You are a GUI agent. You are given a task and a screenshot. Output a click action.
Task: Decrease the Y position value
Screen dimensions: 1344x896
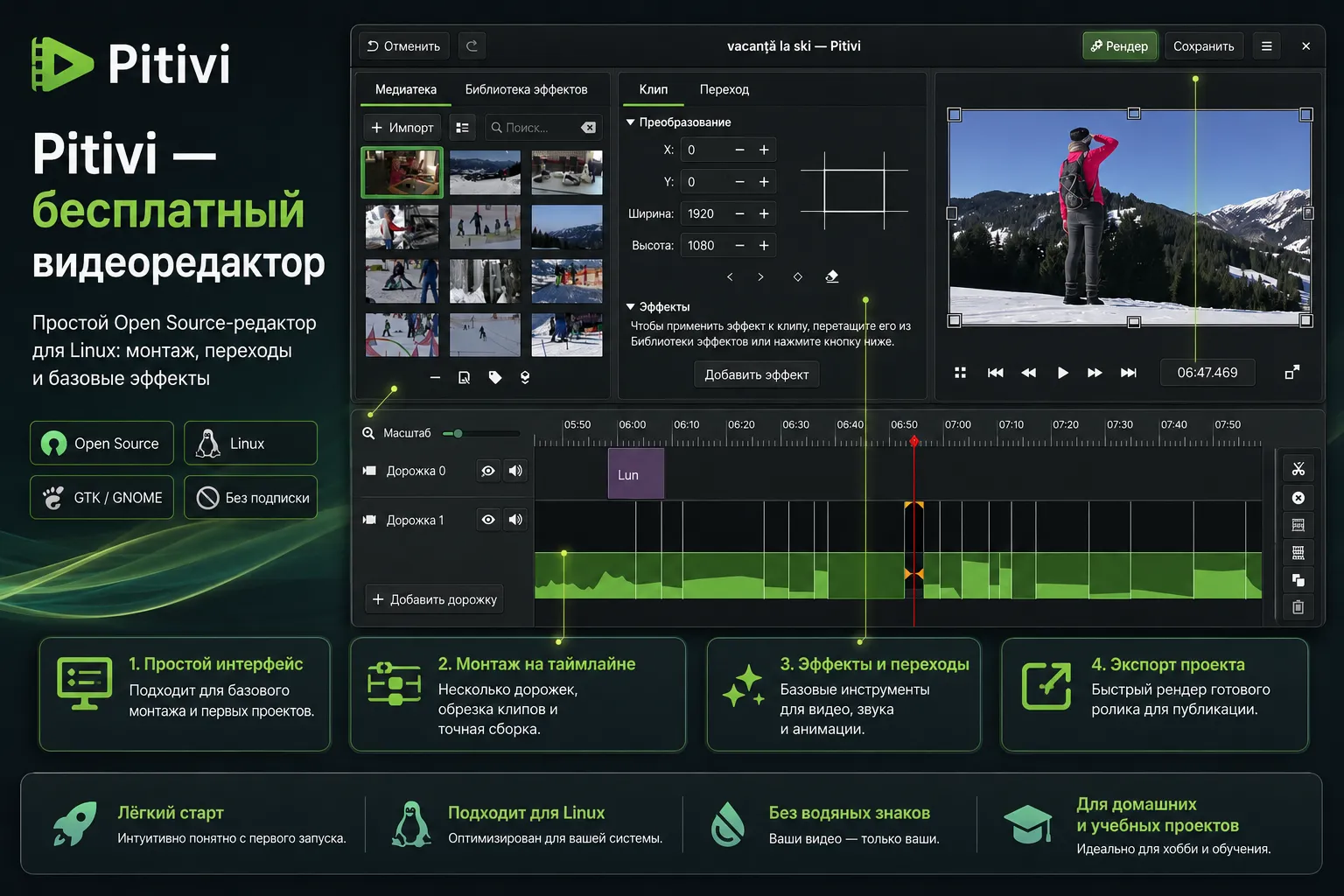(x=739, y=182)
